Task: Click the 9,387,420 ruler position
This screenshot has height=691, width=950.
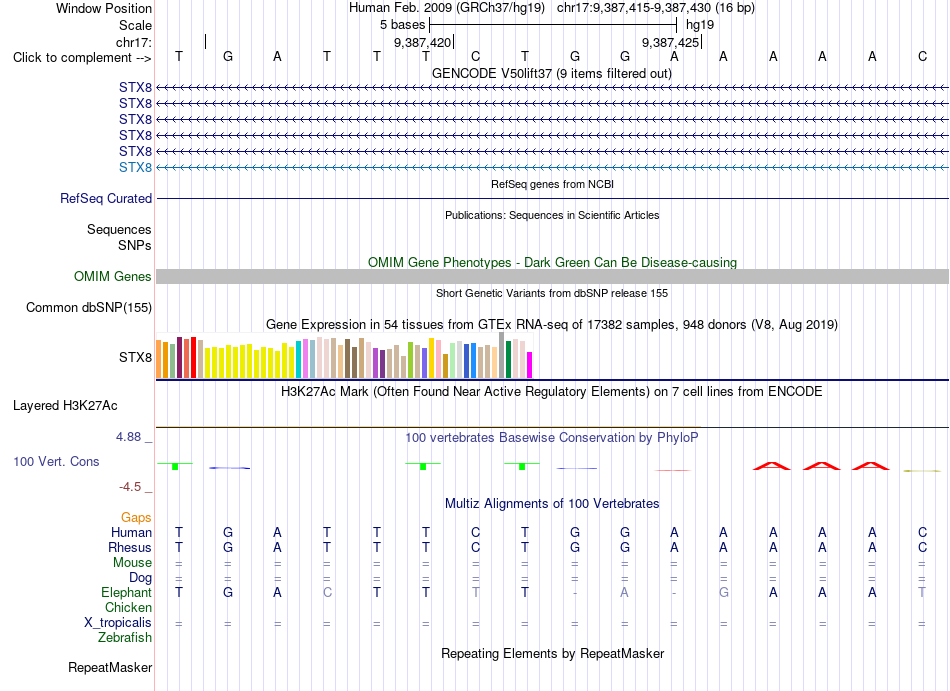Action: (422, 42)
